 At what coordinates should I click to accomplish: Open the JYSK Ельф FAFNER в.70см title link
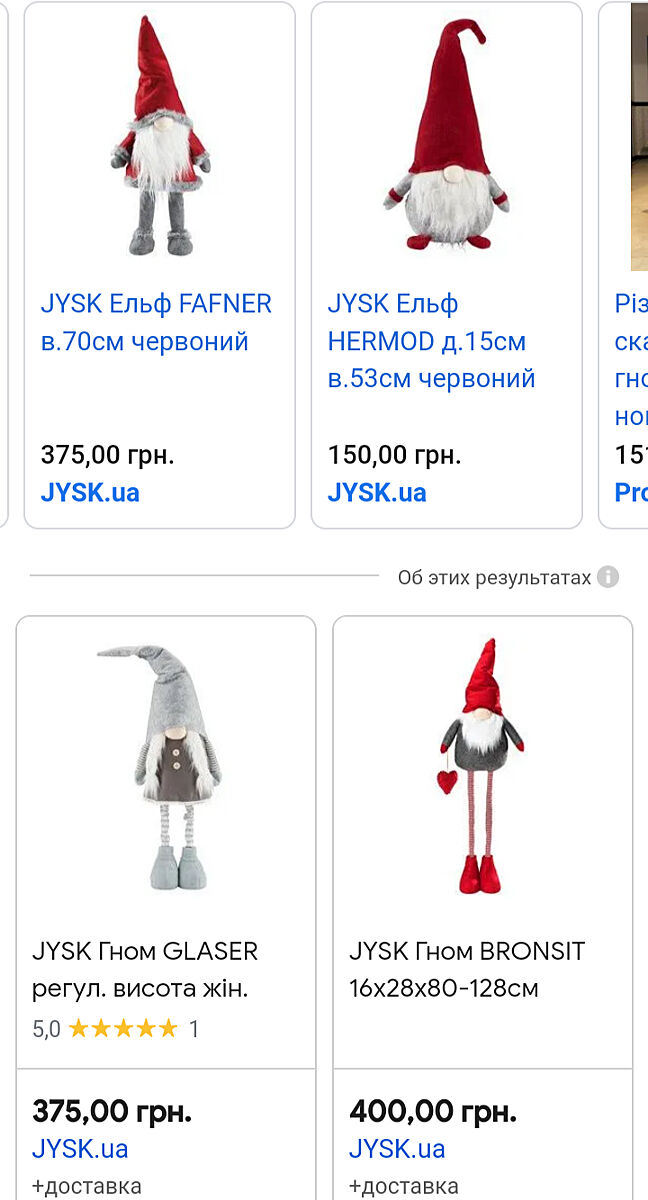point(156,323)
